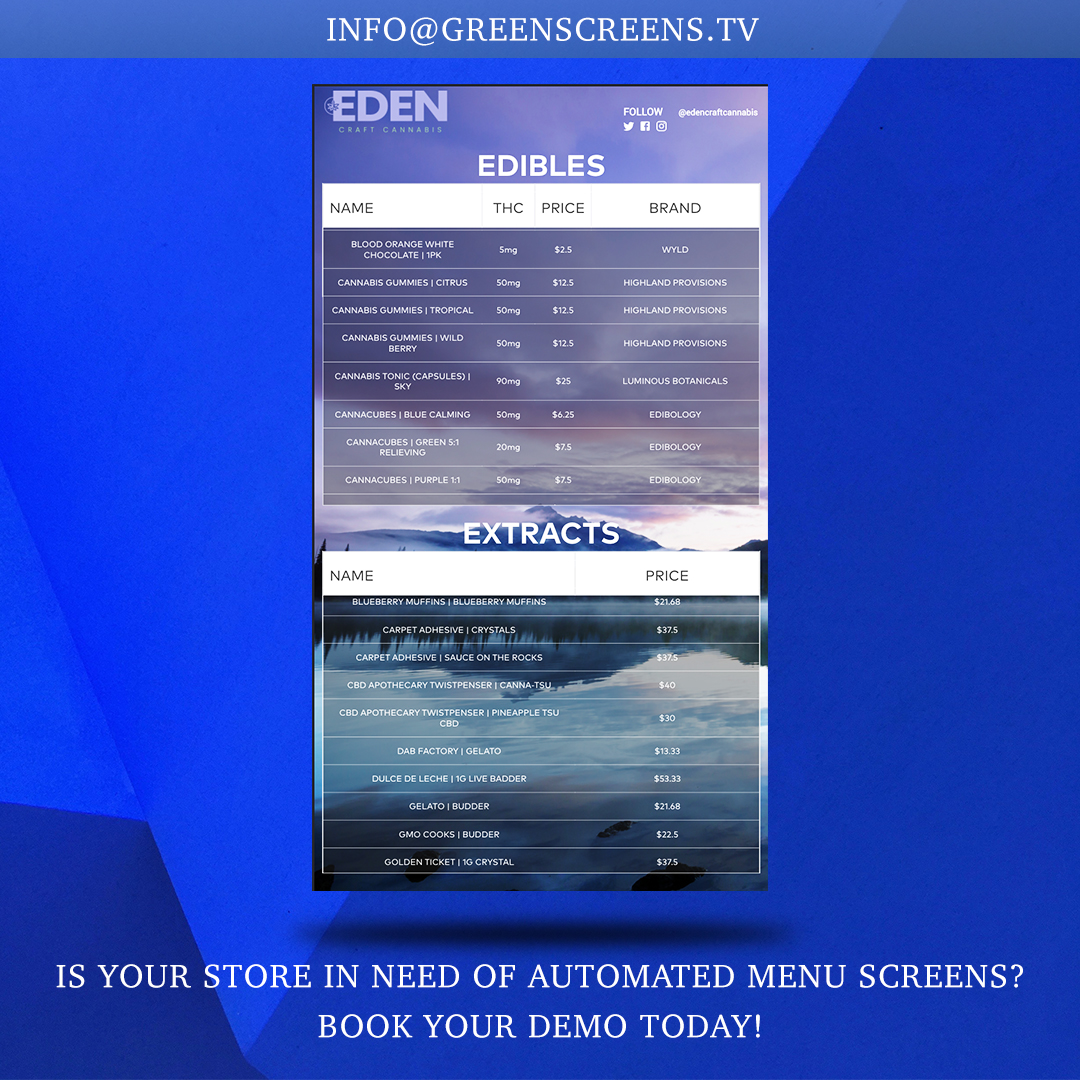
Task: Click the $30 price cell
Action: click(x=667, y=718)
